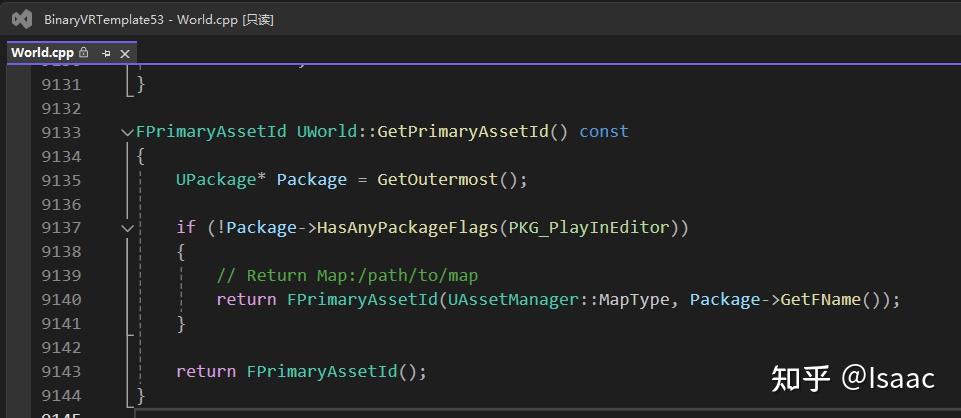Click the UPackage type on line 9135
The height and width of the screenshot is (418, 961).
(x=216, y=180)
